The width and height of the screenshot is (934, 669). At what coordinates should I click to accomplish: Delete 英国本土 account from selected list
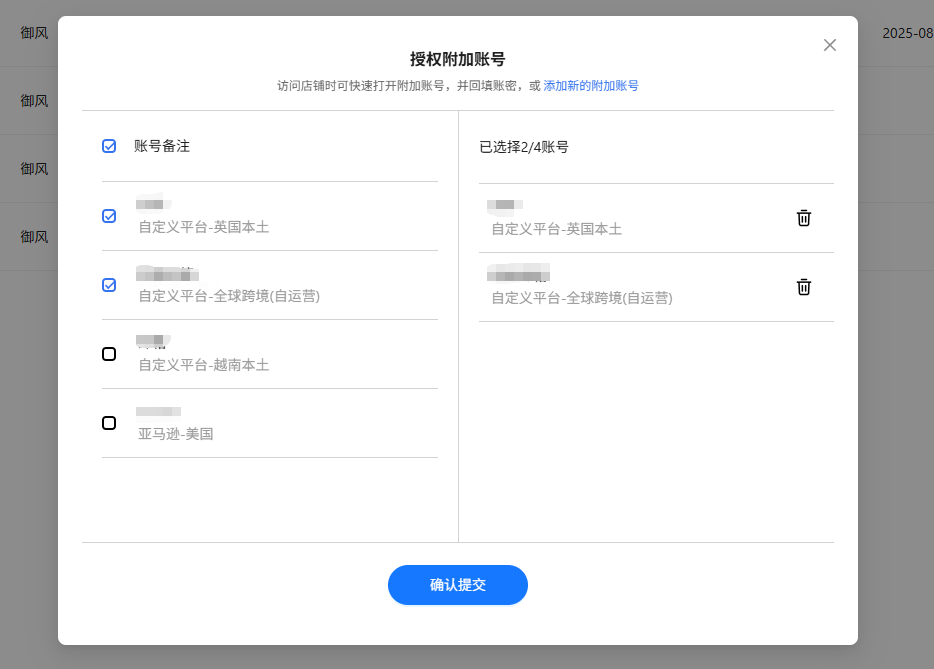(x=803, y=218)
